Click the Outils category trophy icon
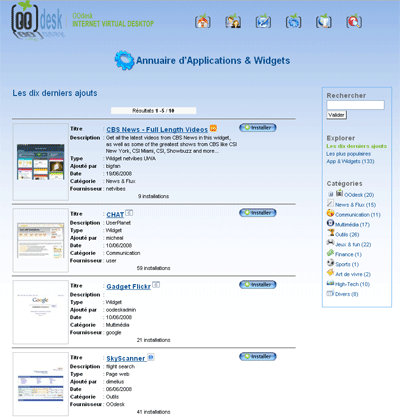The image size is (400, 417). (x=330, y=233)
